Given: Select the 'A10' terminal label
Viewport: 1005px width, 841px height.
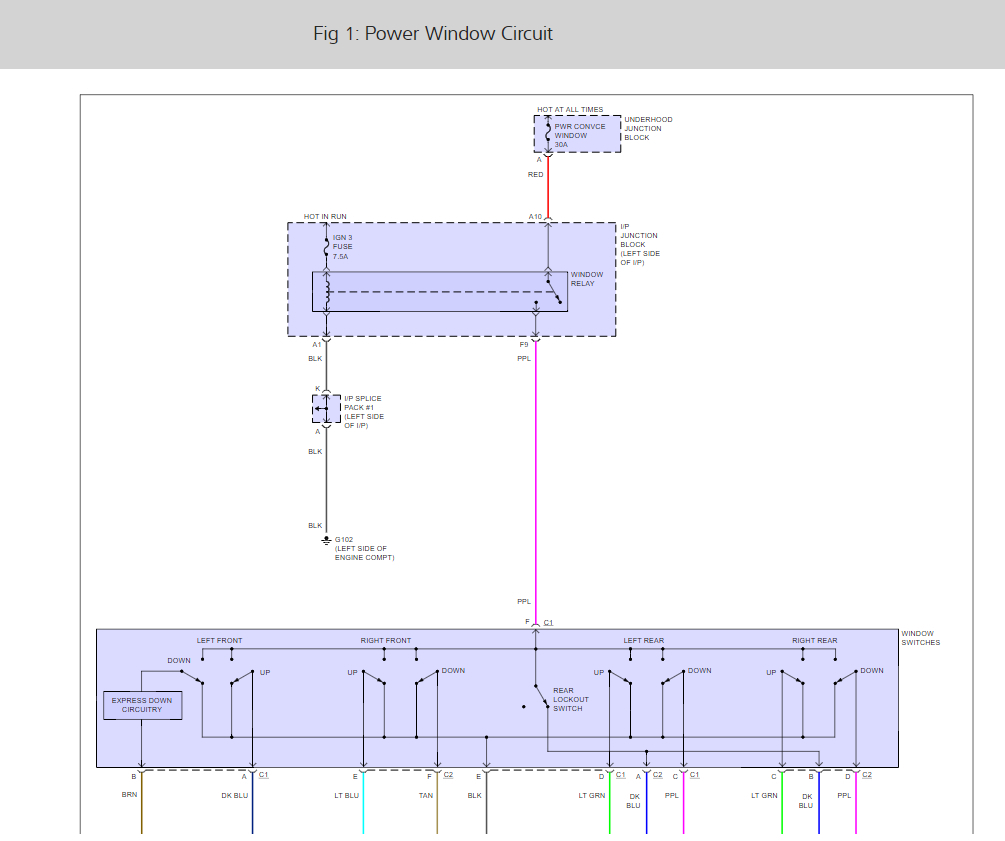Looking at the screenshot, I should point(535,217).
